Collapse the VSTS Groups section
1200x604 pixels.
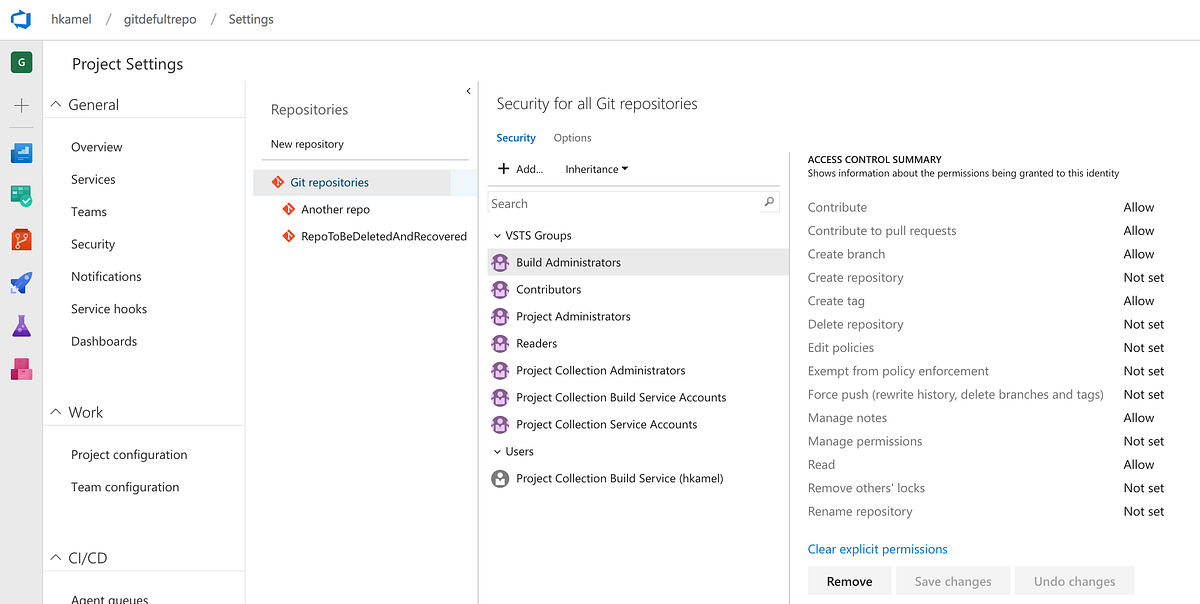496,235
